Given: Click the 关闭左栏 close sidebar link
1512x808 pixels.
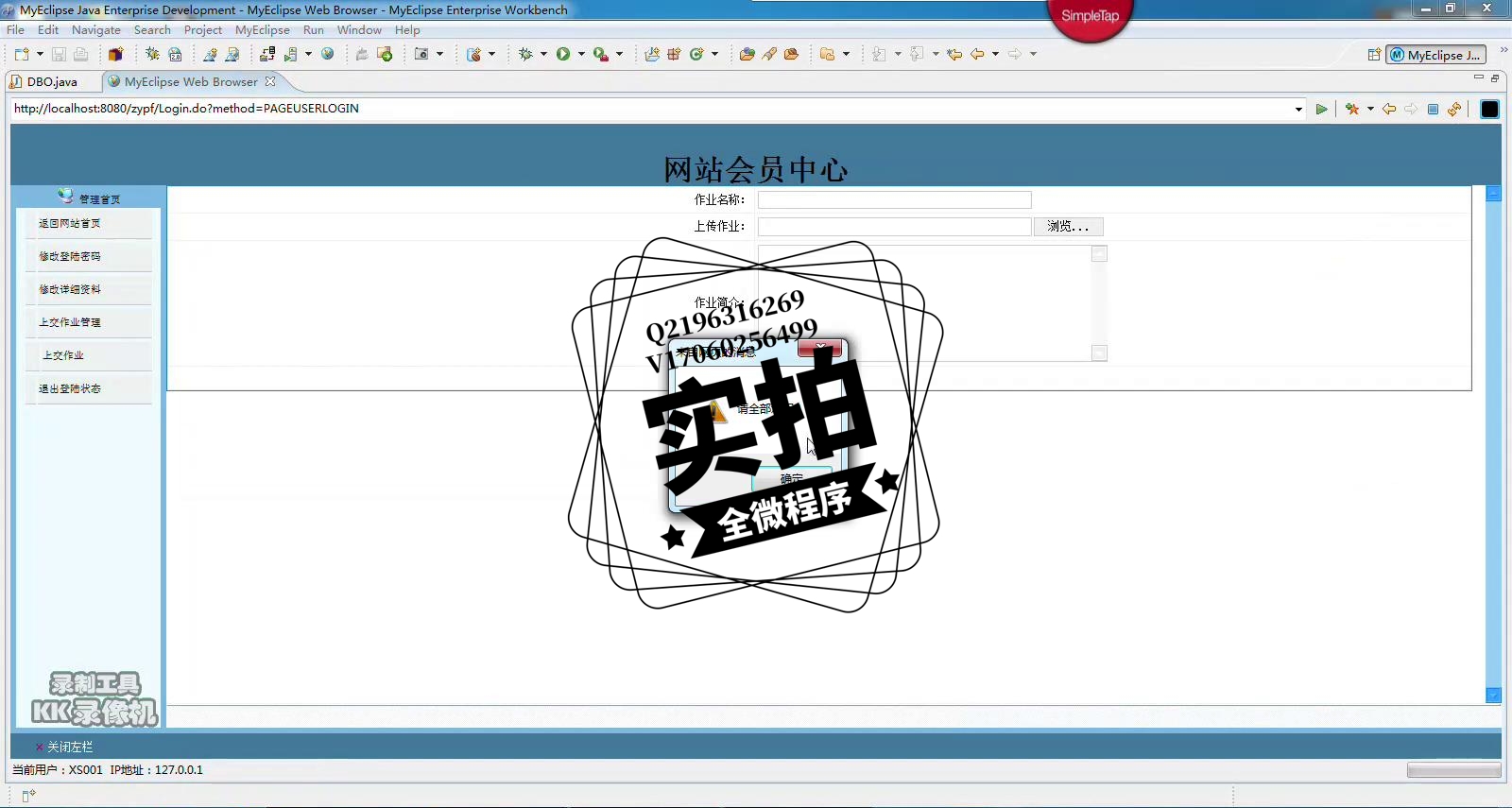Looking at the screenshot, I should [70, 748].
